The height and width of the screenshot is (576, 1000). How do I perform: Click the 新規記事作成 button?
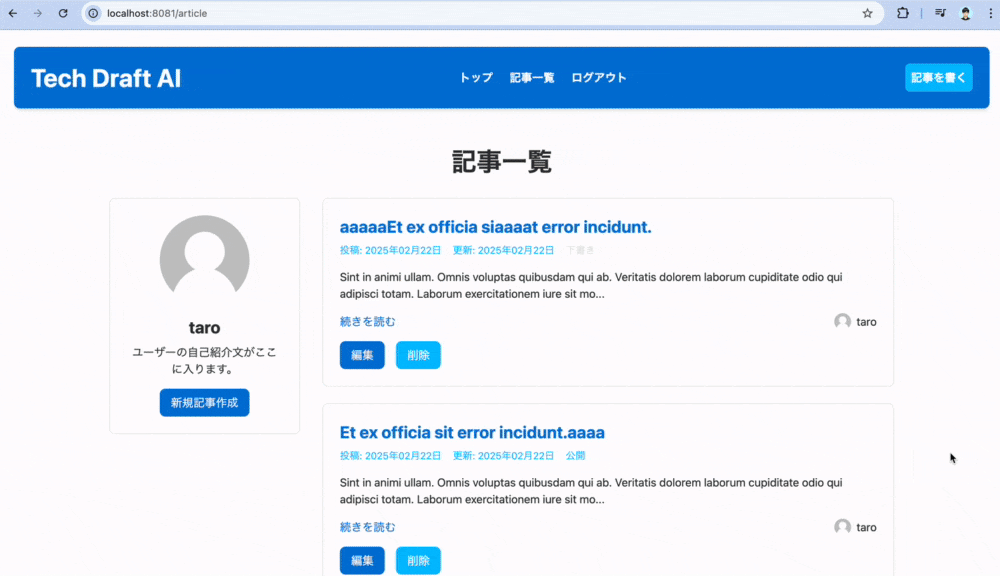[x=204, y=402]
